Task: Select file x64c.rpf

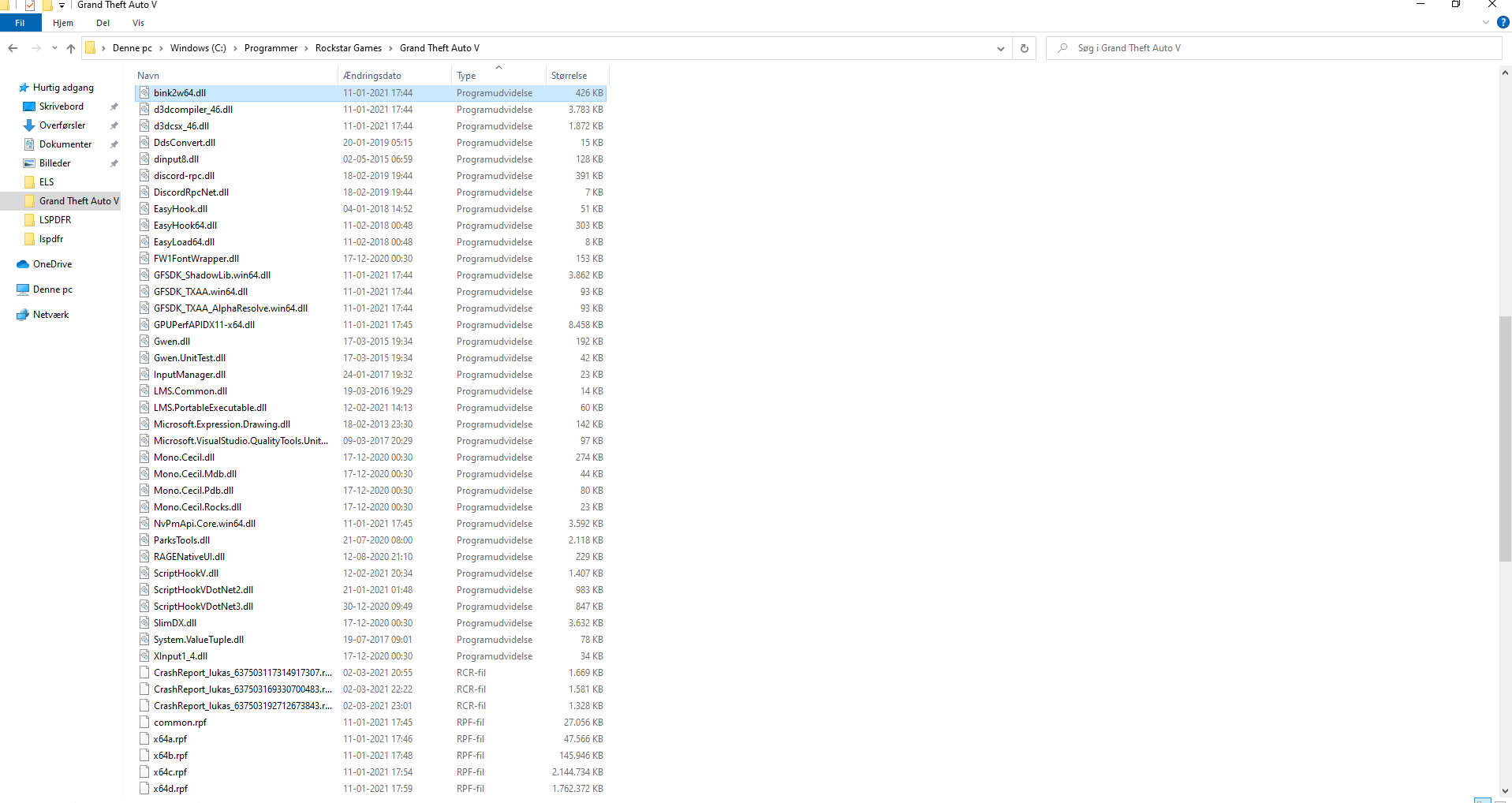Action: [x=371, y=772]
